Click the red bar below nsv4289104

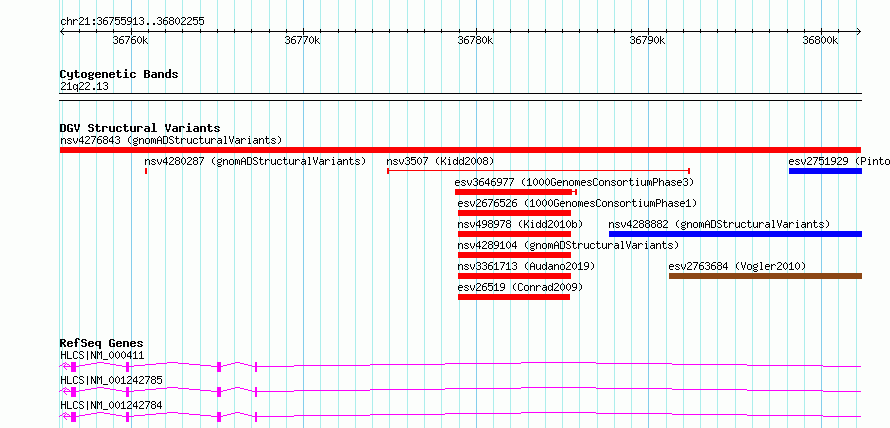click(x=514, y=255)
